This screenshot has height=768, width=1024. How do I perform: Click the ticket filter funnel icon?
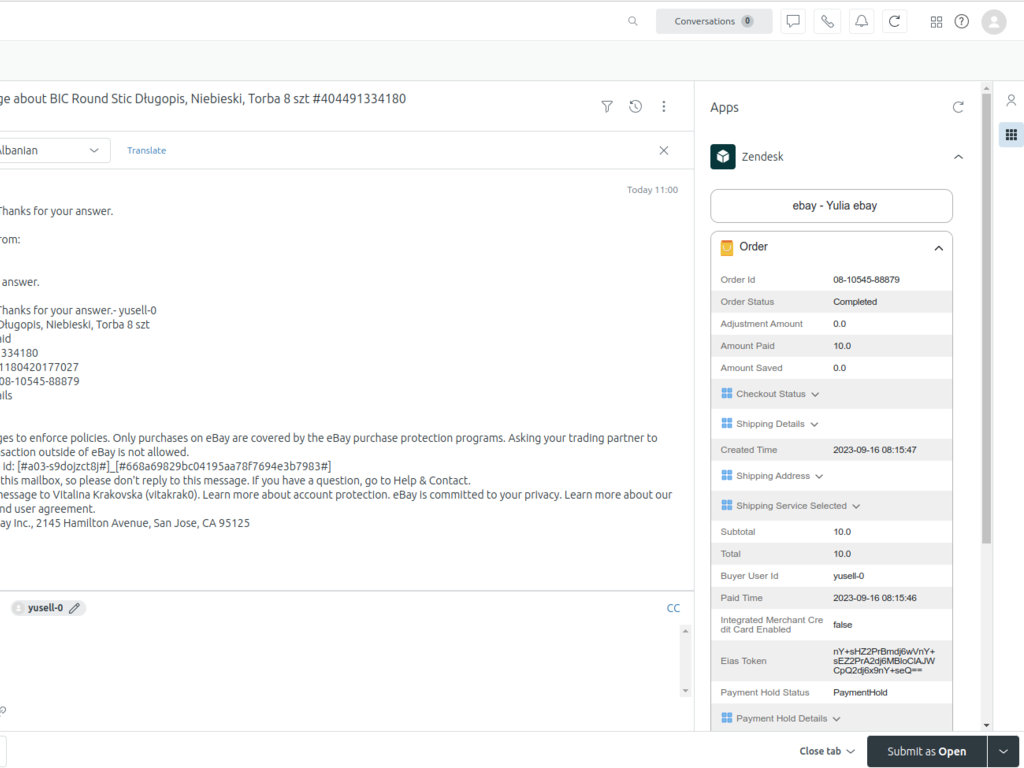[607, 107]
